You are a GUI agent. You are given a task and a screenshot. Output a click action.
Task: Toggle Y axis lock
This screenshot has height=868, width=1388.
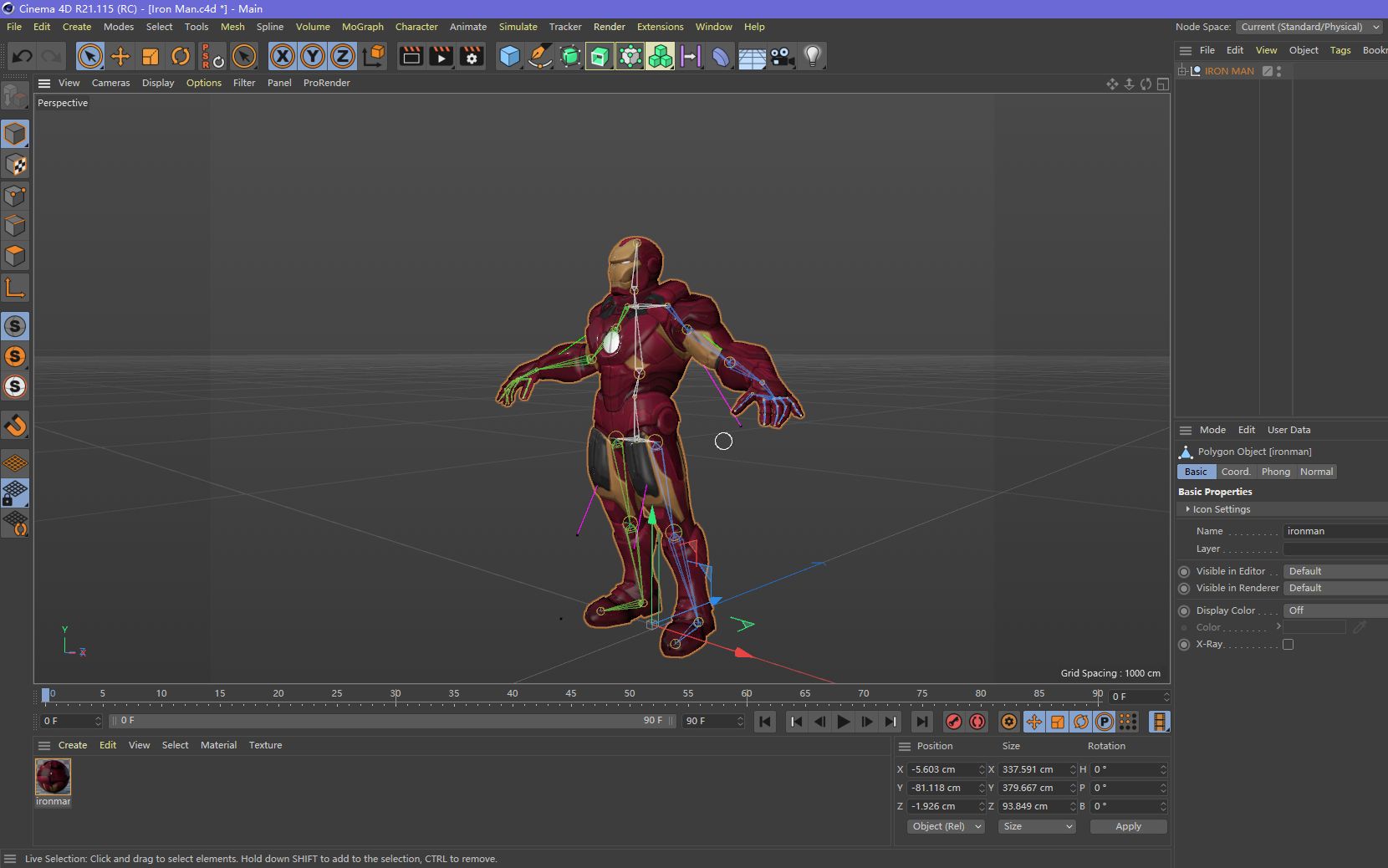(x=313, y=57)
